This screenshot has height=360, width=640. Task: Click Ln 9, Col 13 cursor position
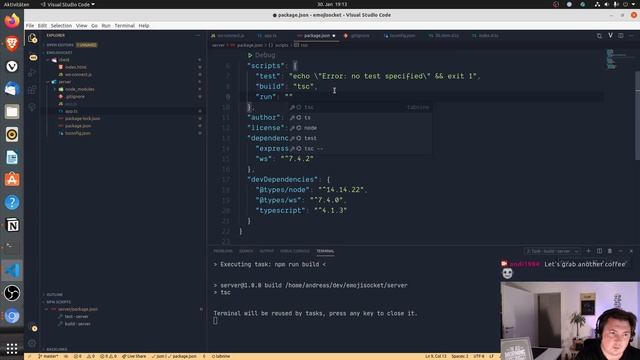[436, 356]
